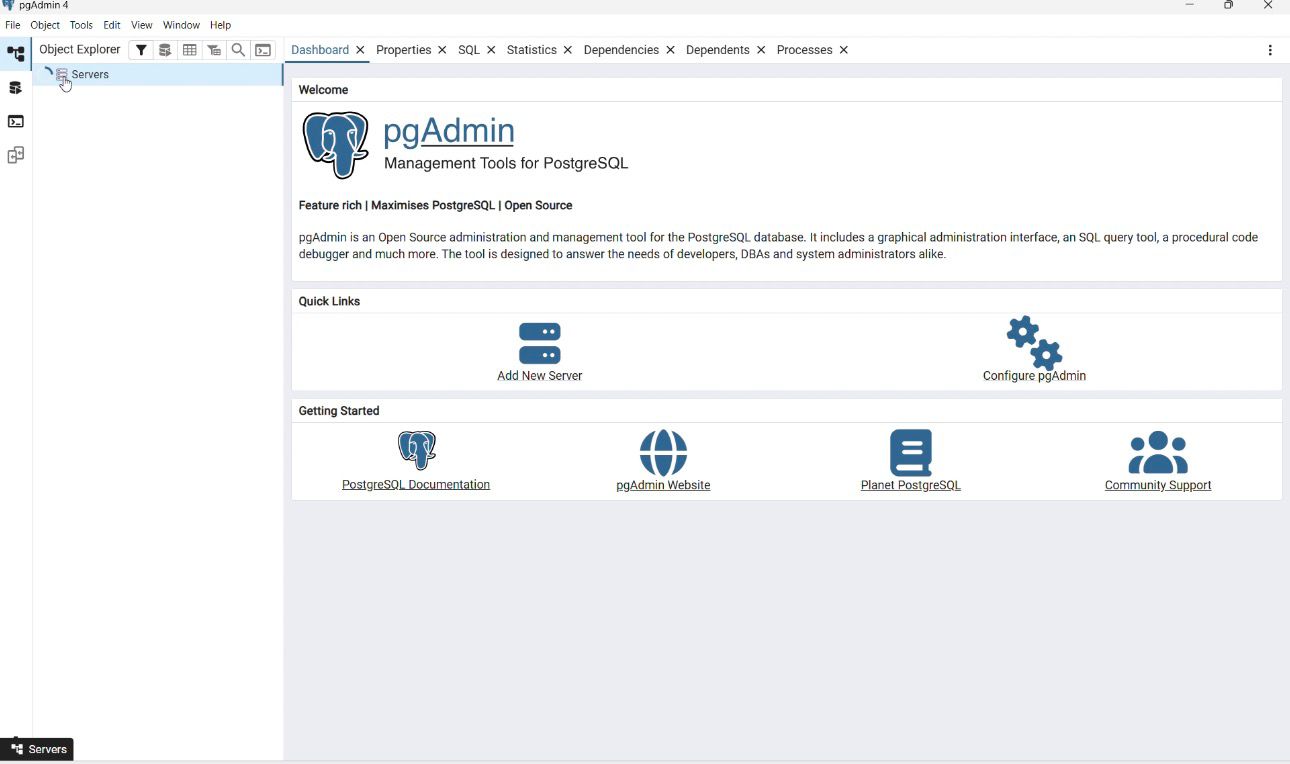Image resolution: width=1290 pixels, height=764 pixels.
Task: Open the PostgreSQL Documentation link
Action: pyautogui.click(x=416, y=485)
